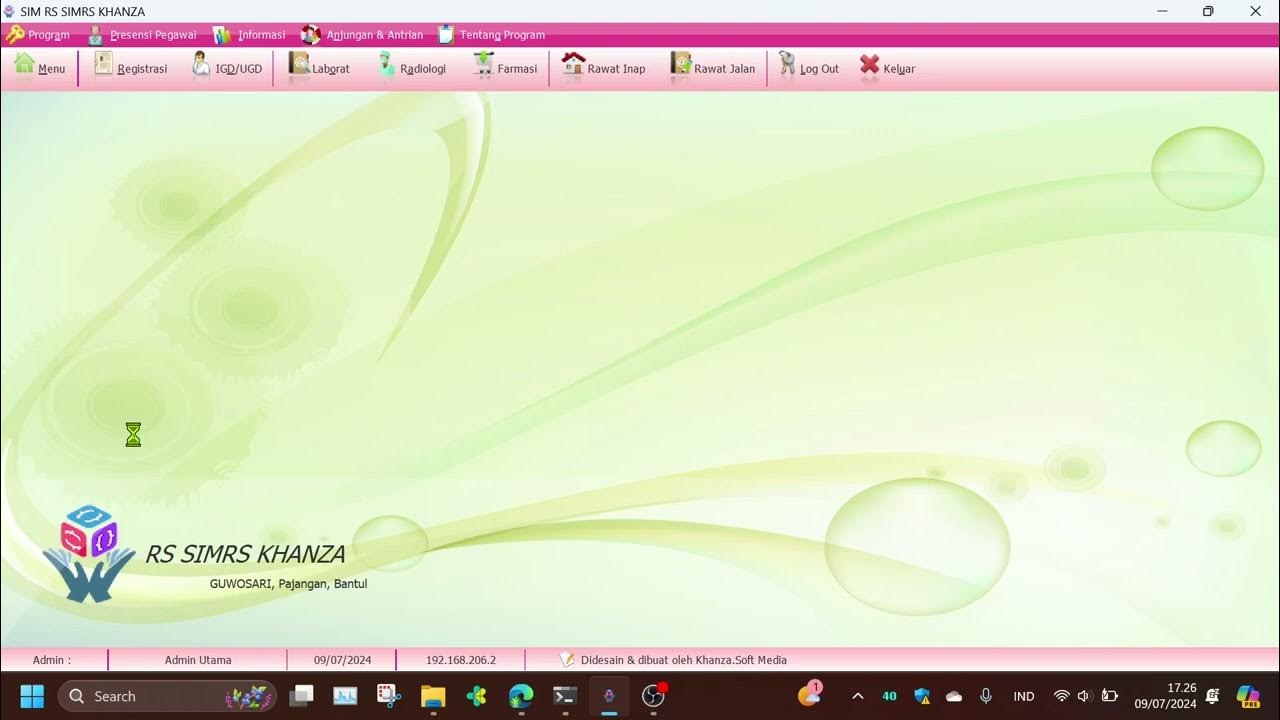Open File Explorer from the taskbar
This screenshot has height=720, width=1280.
tap(433, 696)
